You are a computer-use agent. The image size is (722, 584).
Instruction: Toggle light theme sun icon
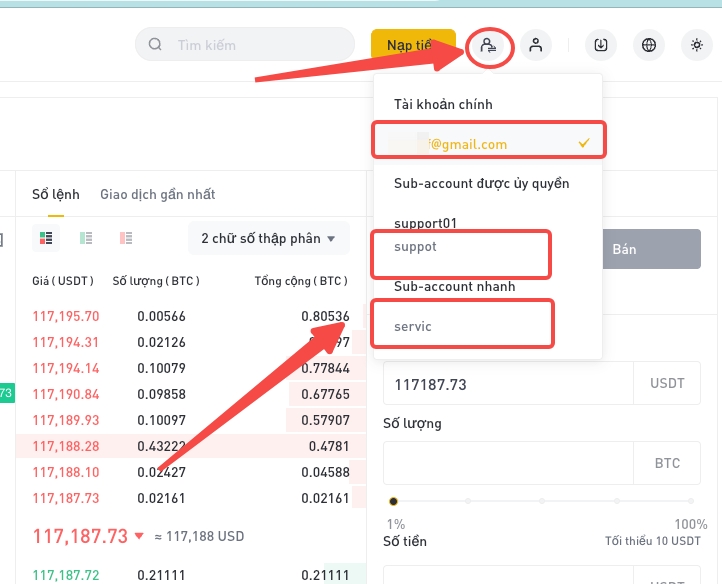697,45
